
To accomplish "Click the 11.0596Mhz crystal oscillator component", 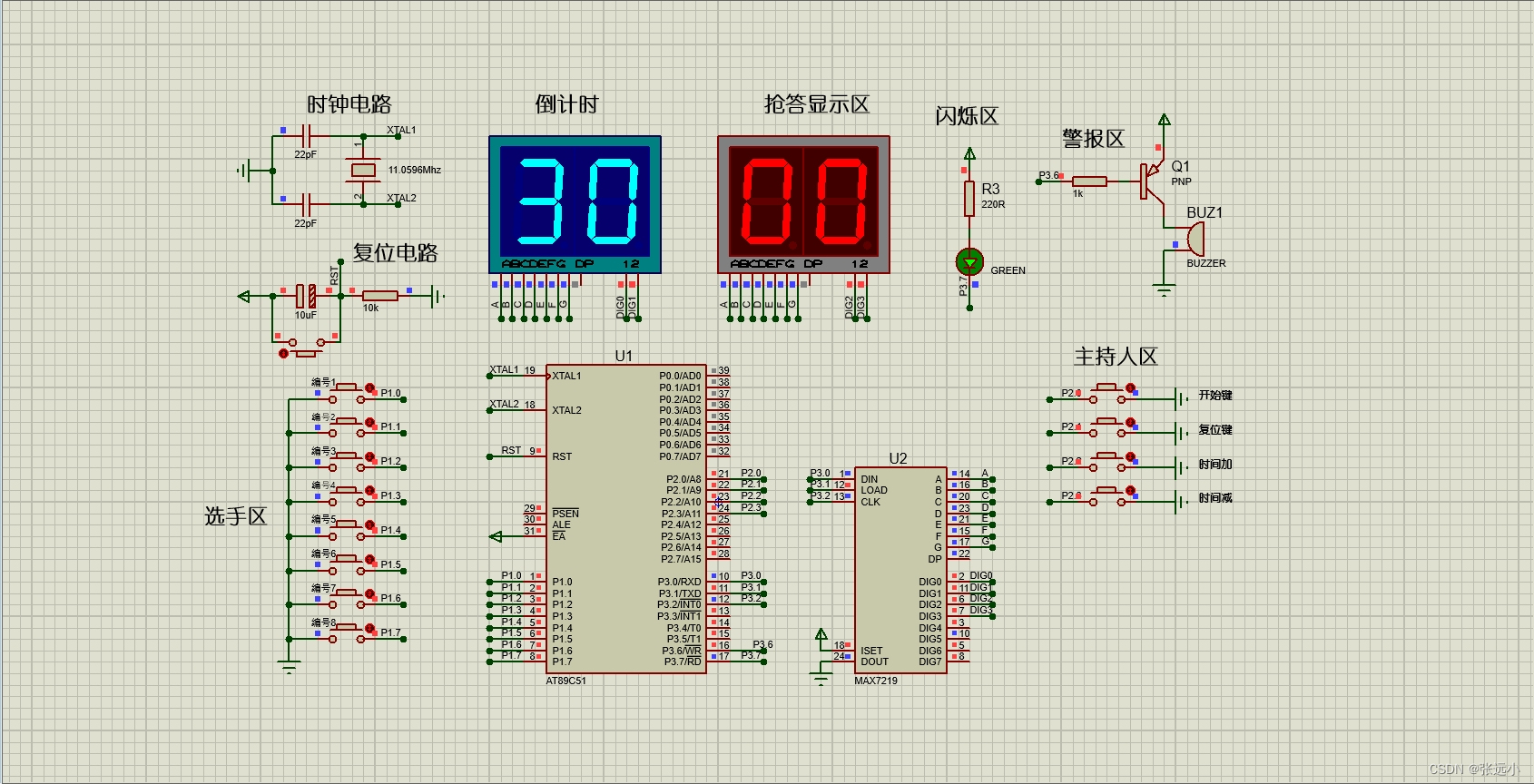I will pos(364,170).
